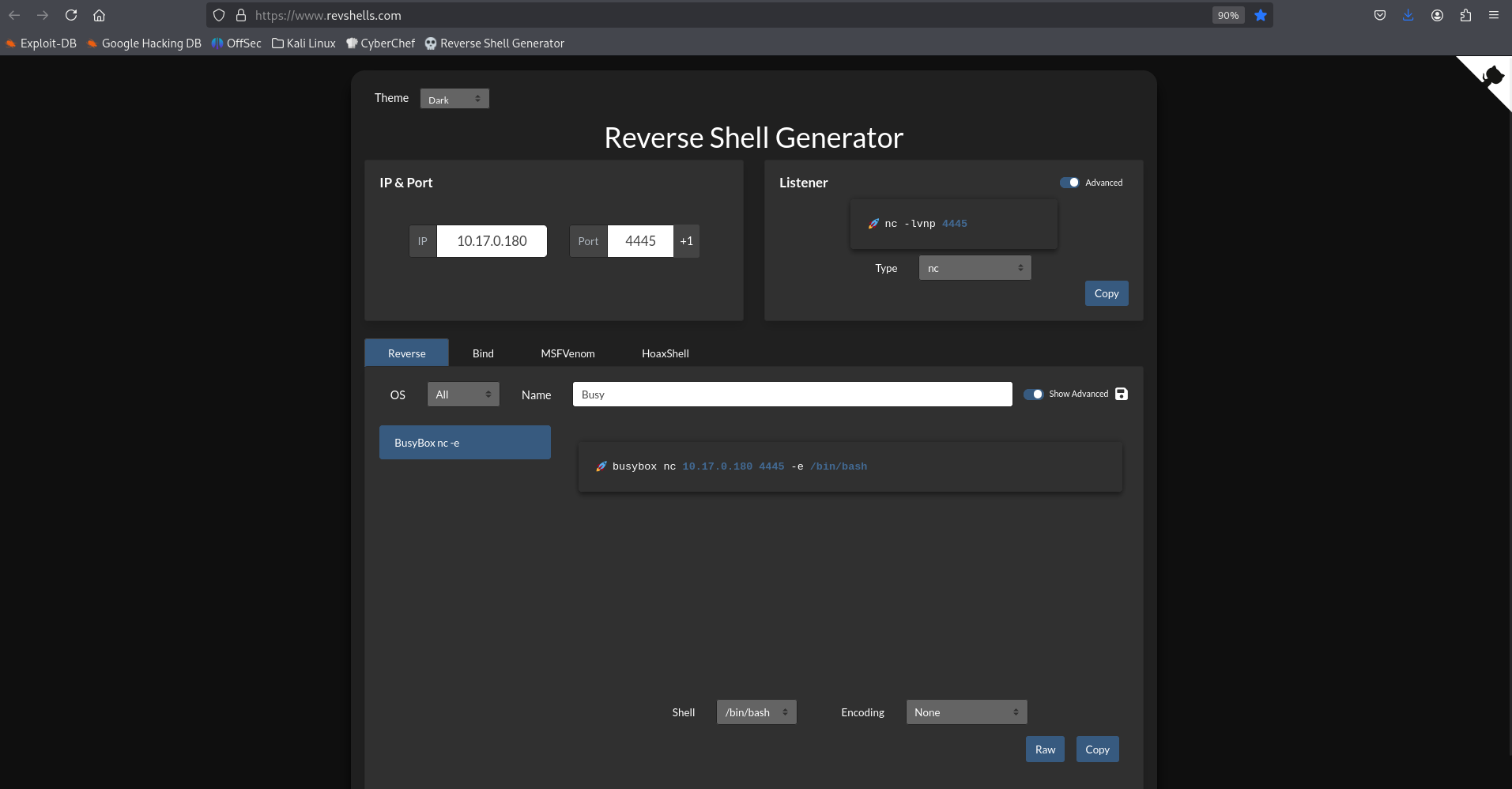Switch to the Reverse tab

[x=406, y=353]
